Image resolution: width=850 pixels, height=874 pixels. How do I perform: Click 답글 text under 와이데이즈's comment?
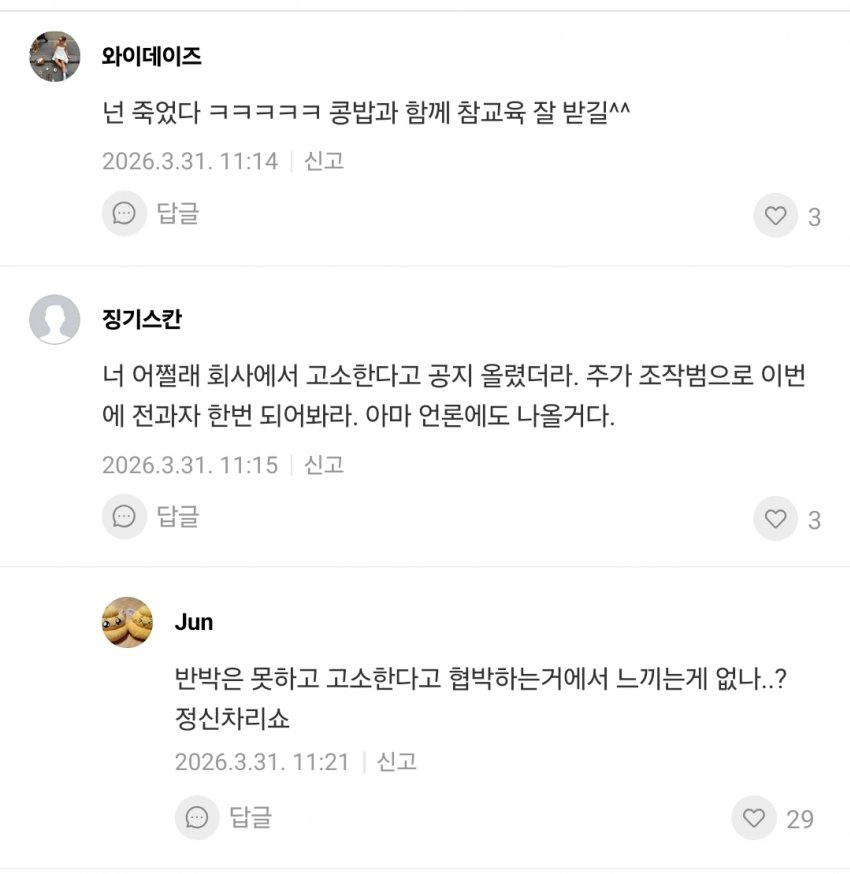pos(178,213)
